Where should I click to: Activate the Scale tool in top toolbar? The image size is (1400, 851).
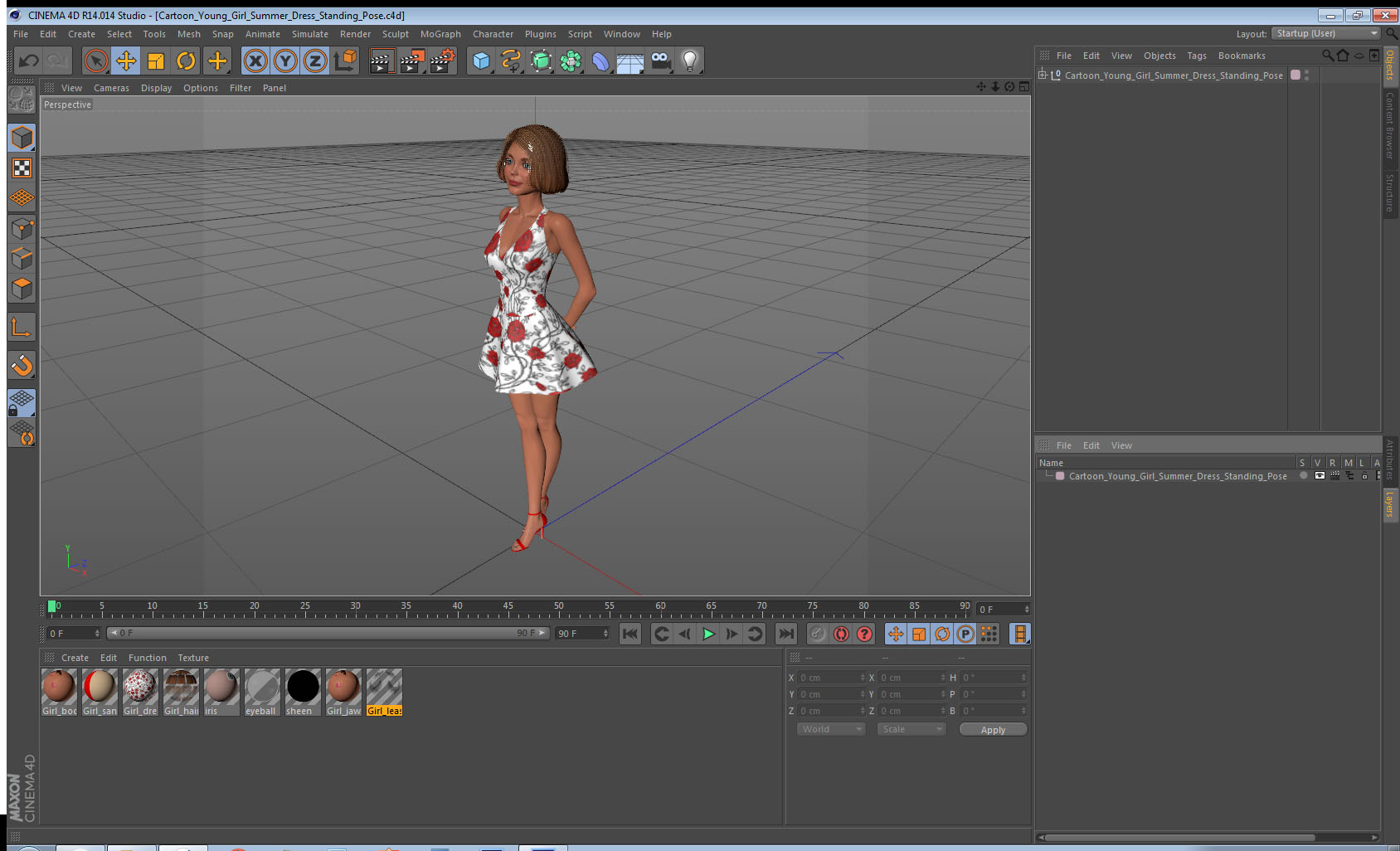156,61
